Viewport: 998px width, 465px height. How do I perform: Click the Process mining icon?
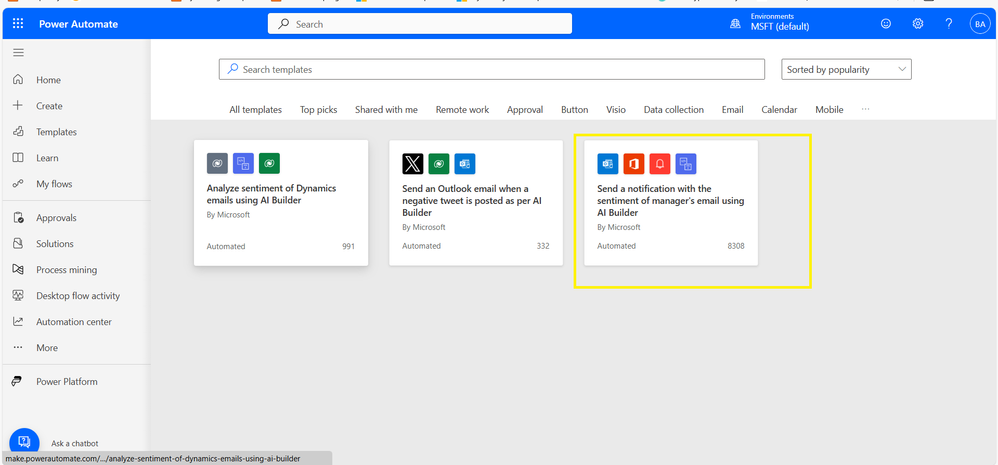pos(18,270)
